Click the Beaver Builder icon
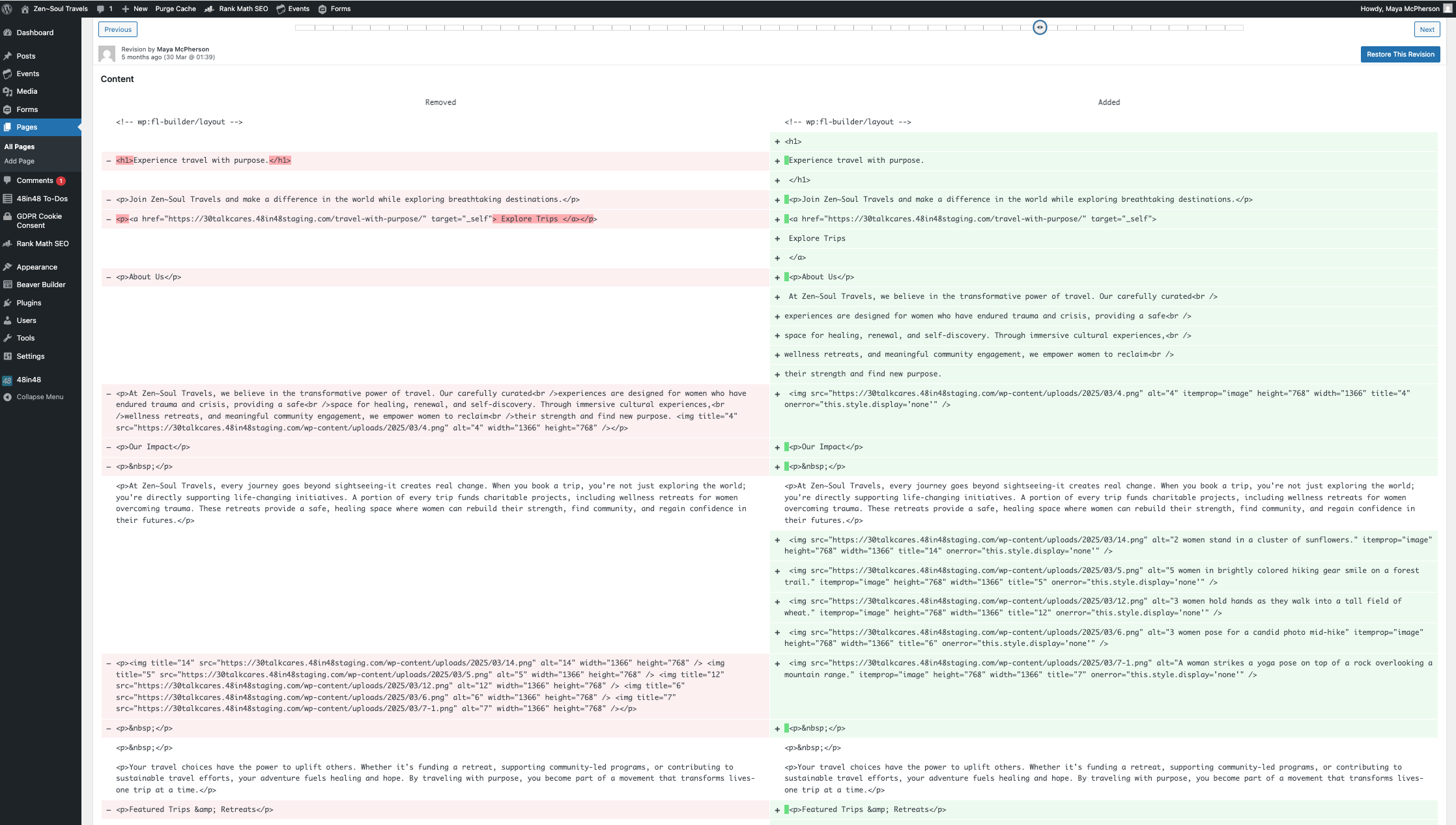 [x=8, y=285]
